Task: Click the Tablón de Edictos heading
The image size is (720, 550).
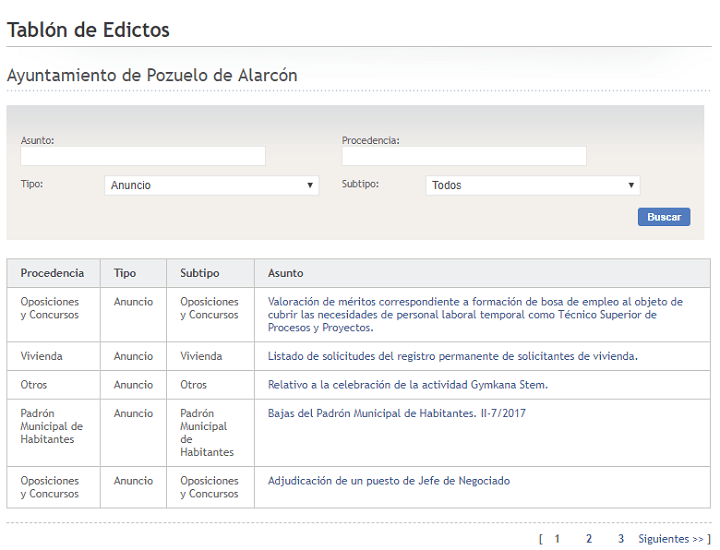Action: pos(88,30)
